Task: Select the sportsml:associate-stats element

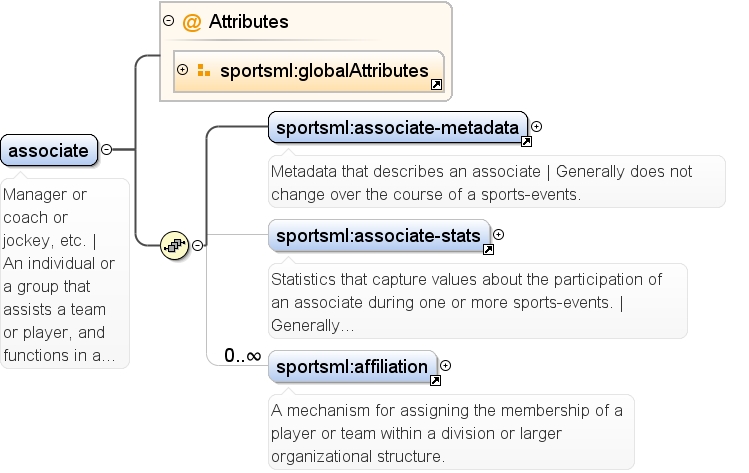Action: 379,236
